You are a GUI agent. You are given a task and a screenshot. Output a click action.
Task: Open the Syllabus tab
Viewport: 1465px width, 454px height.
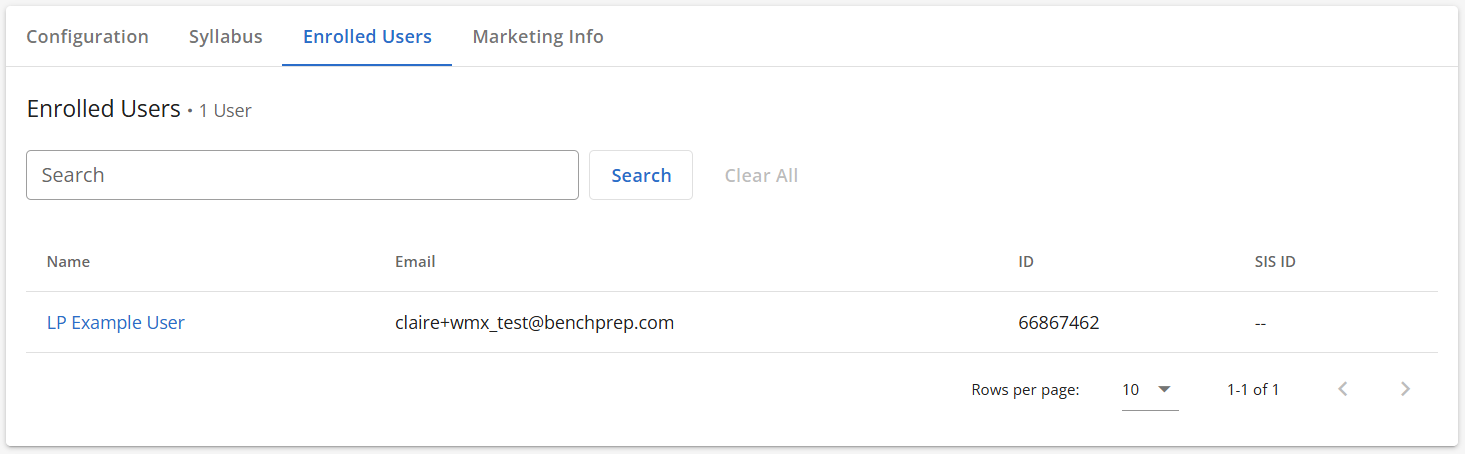pos(225,37)
